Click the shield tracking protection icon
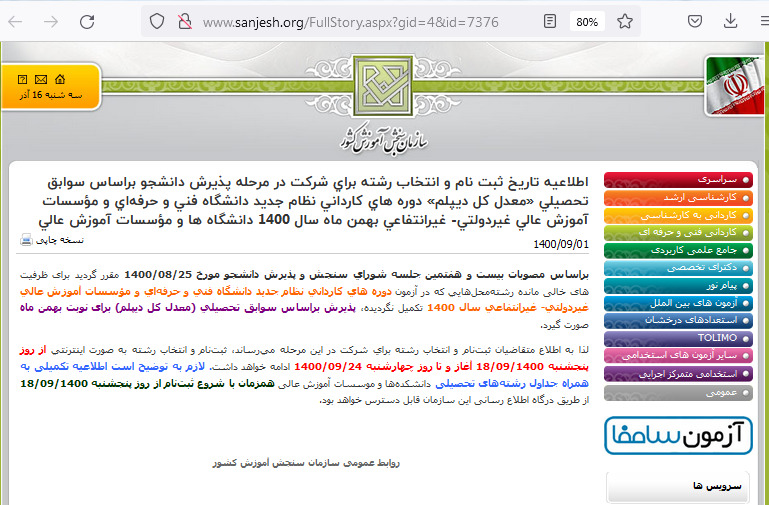The width and height of the screenshot is (769, 505). click(157, 21)
